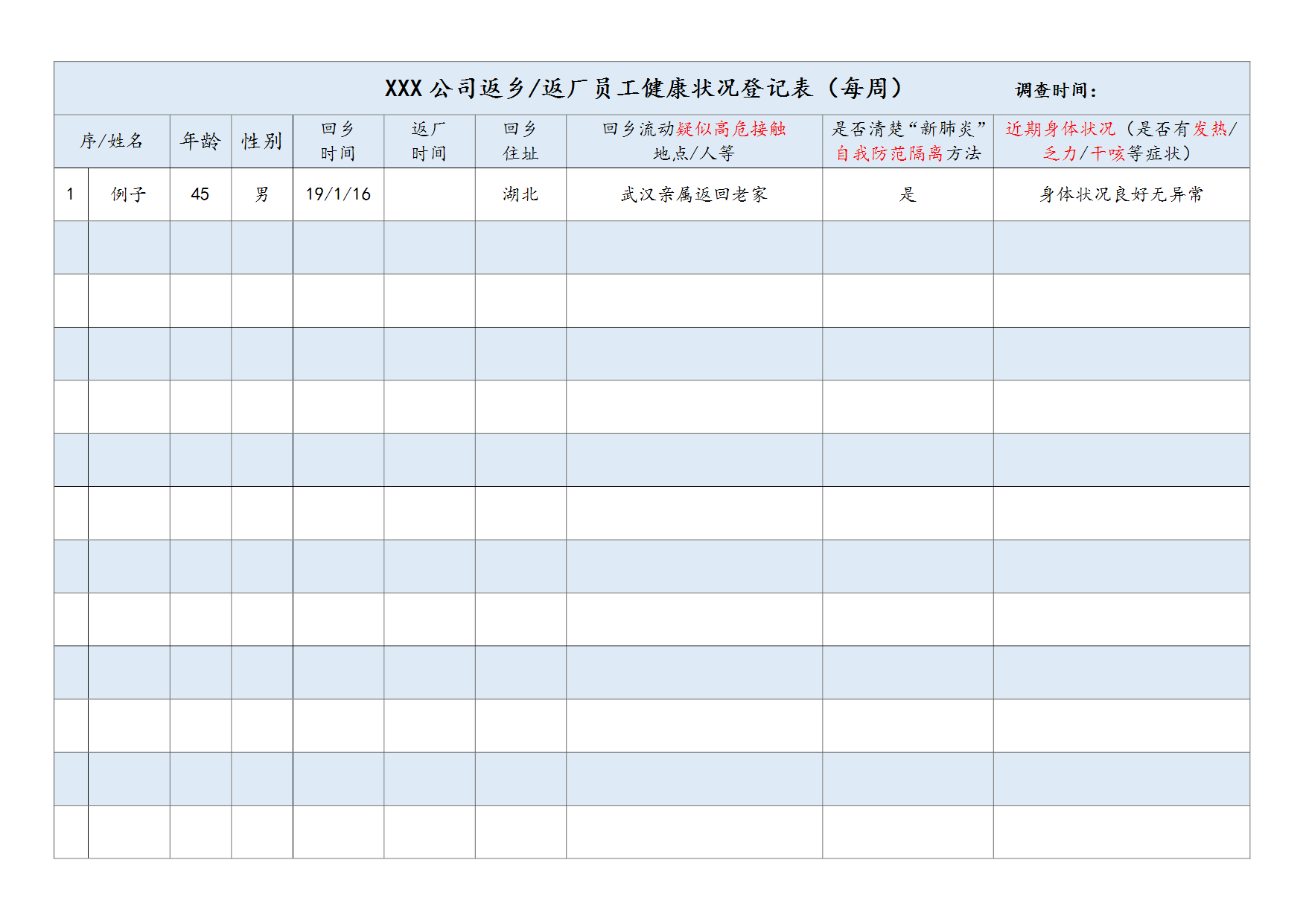Select sequence number 1 cell

coord(71,194)
